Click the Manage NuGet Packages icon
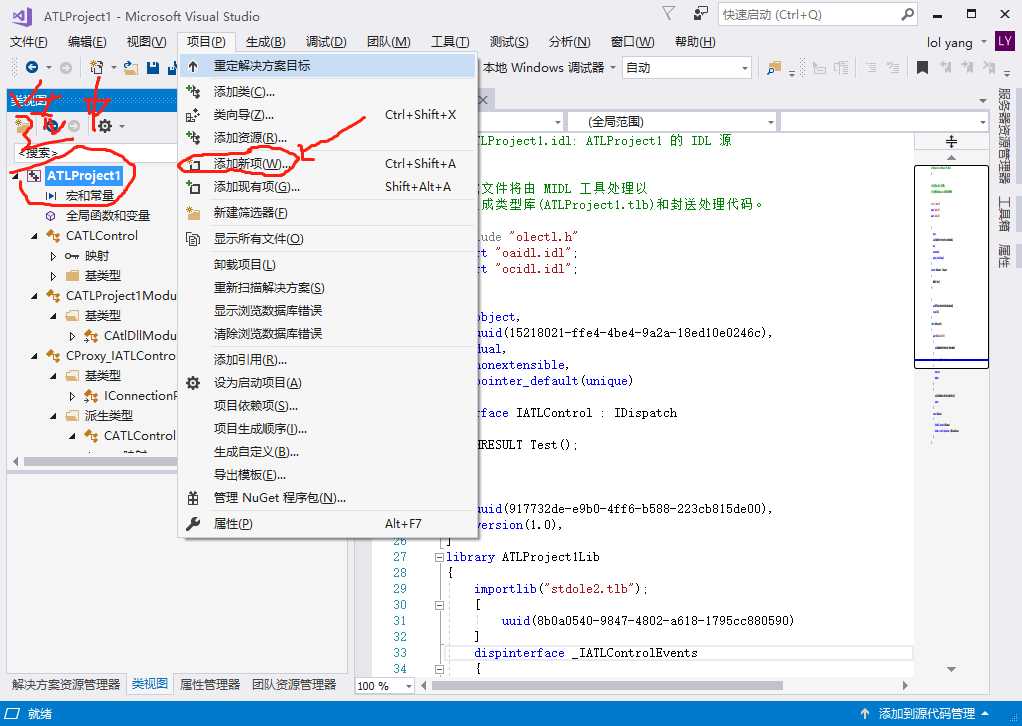1022x726 pixels. [193, 498]
